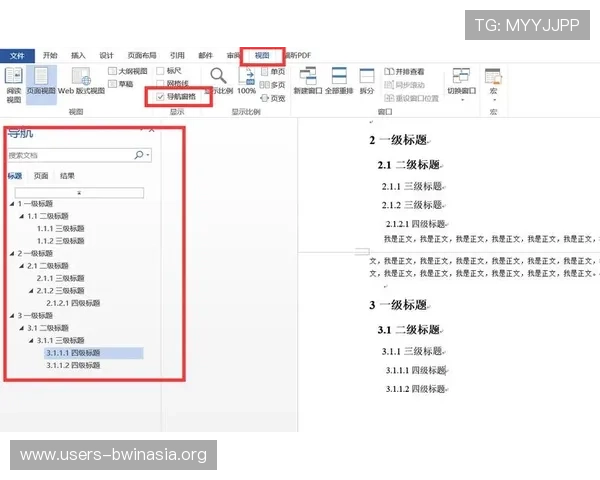600x480 pixels.
Task: Reset zoom with the 100% button
Action: [x=246, y=81]
